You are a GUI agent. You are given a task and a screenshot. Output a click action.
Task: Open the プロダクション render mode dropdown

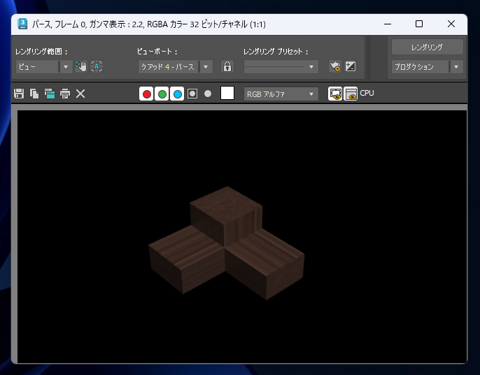point(427,67)
